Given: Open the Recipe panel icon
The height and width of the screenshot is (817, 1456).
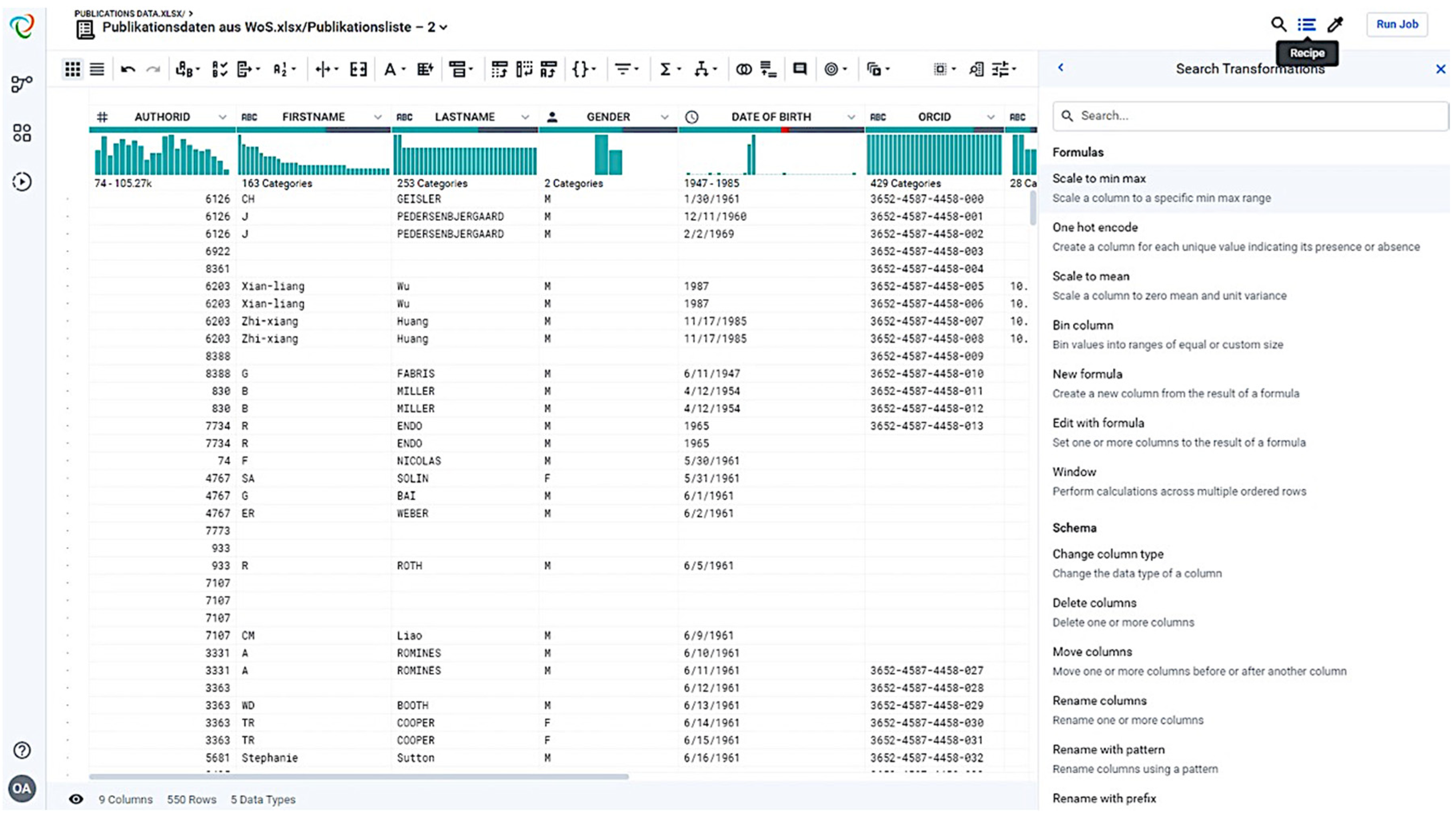Looking at the screenshot, I should 1306,24.
